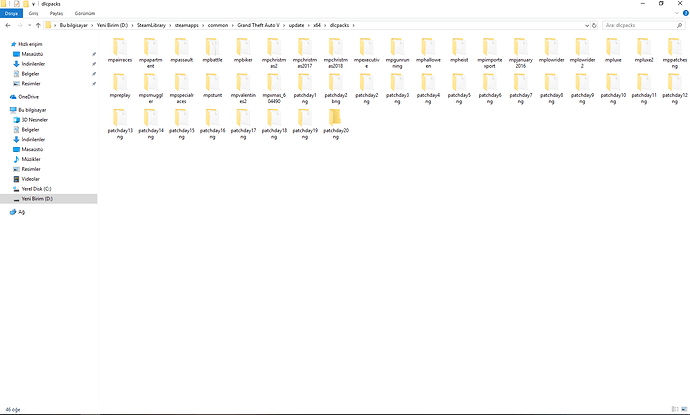Select the mpstunt folder
Viewport: 690px width, 415px height.
coord(212,86)
